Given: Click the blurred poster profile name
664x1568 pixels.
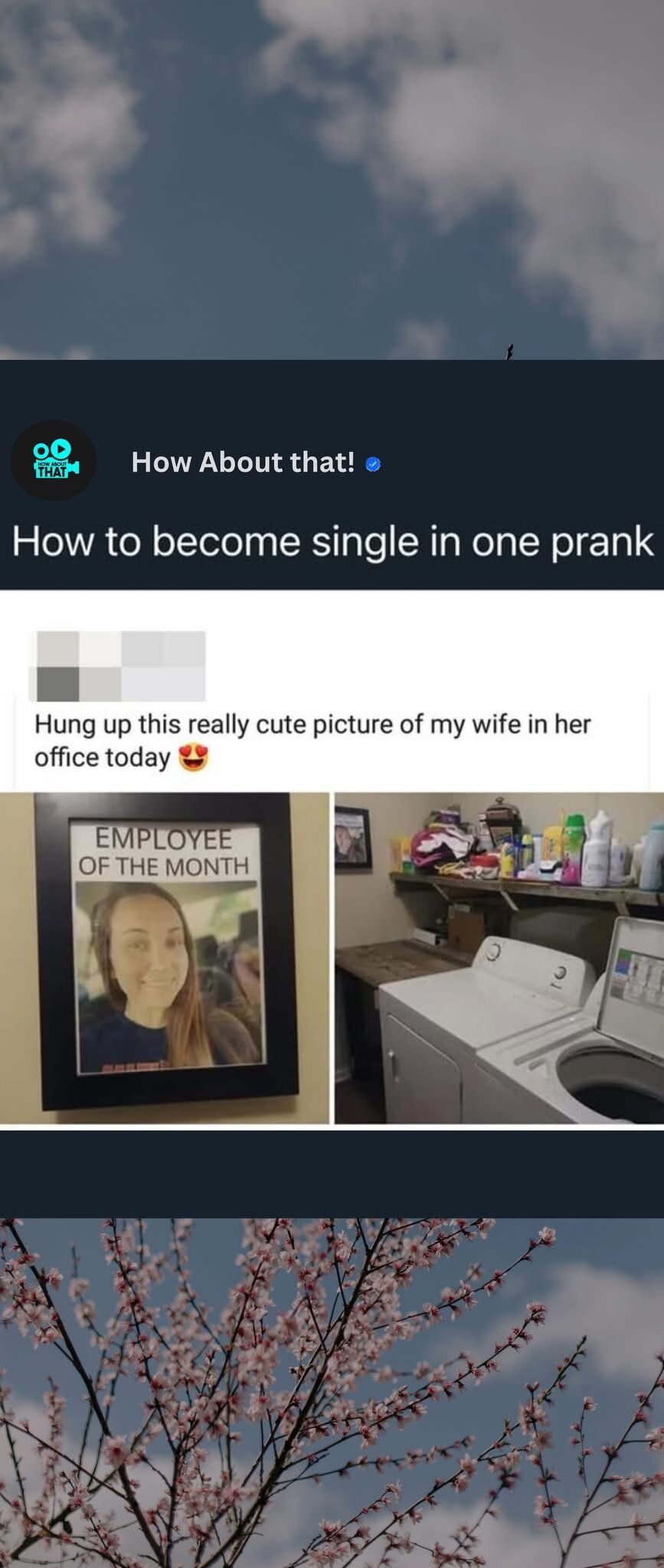Looking at the screenshot, I should (117, 666).
